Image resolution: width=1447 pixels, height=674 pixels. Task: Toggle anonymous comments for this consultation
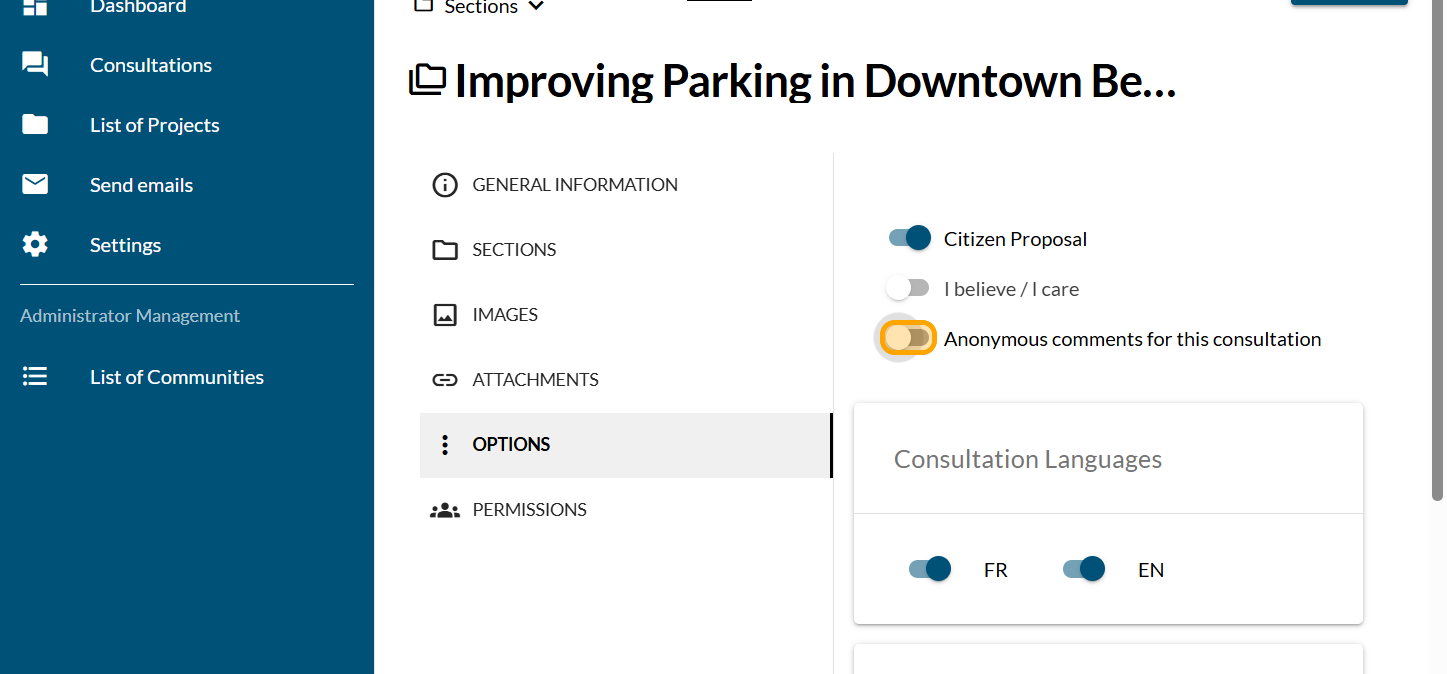[908, 338]
